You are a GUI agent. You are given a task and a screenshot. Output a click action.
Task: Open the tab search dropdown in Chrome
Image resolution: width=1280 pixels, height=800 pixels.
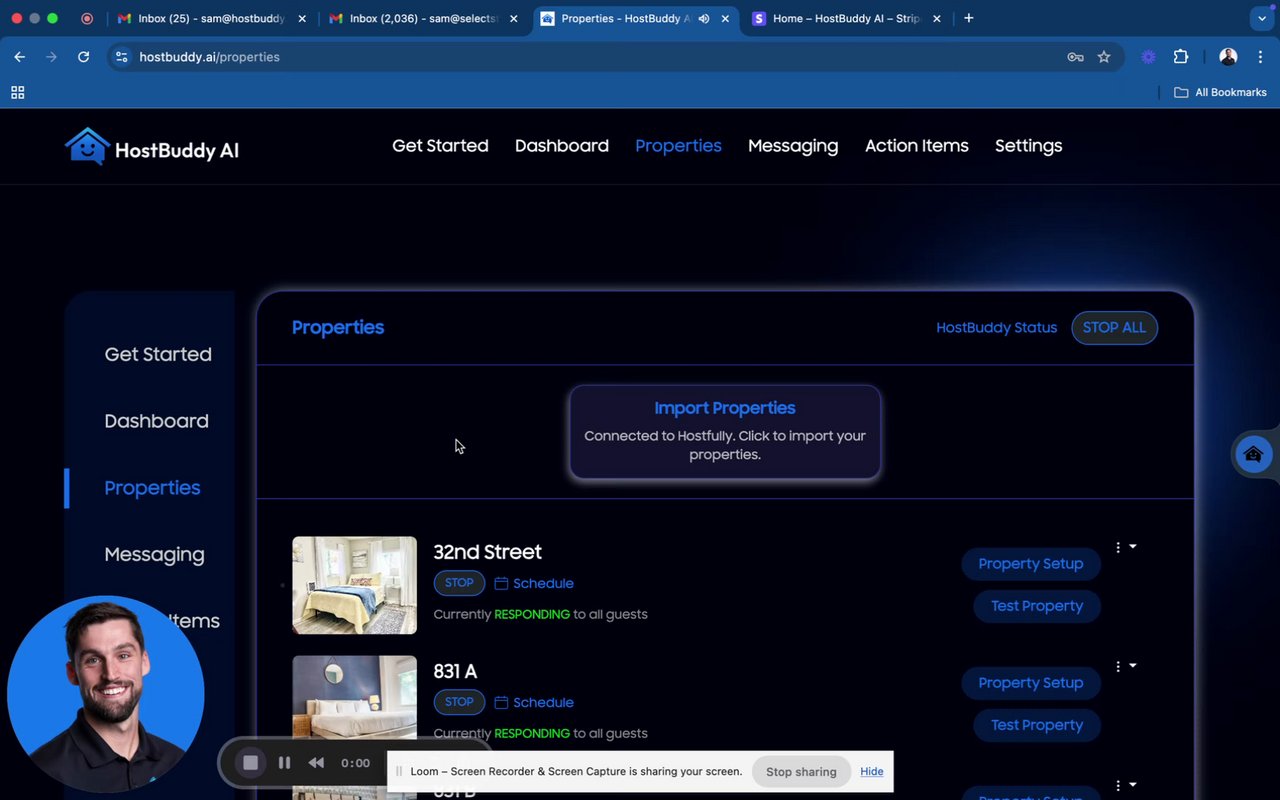(1261, 18)
